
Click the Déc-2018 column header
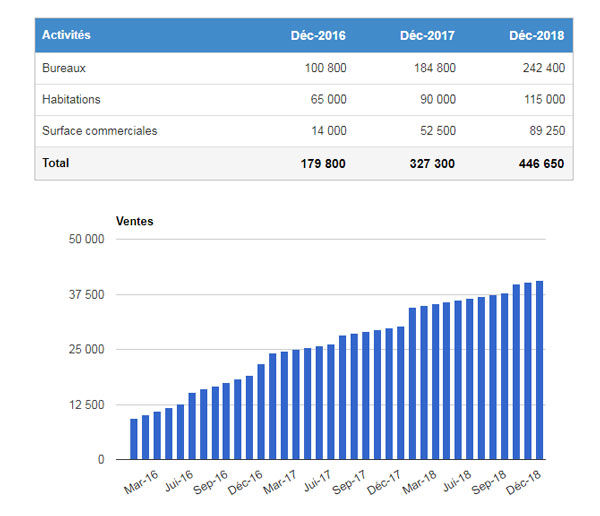pyautogui.click(x=536, y=36)
